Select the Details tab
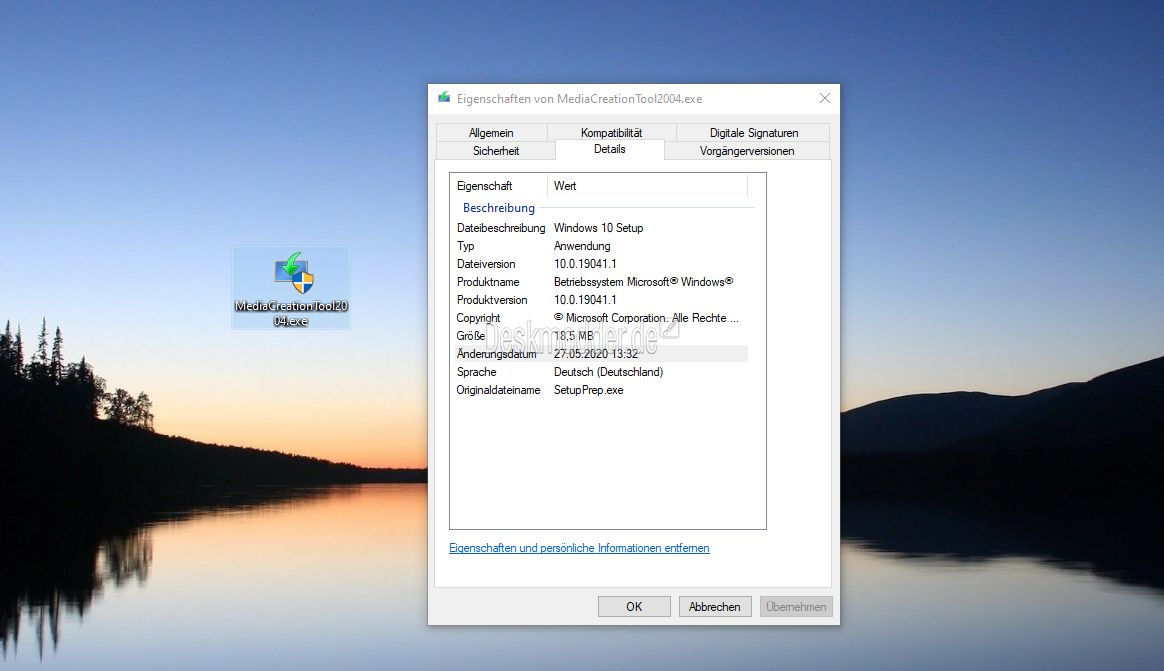This screenshot has width=1164, height=671. pyautogui.click(x=609, y=149)
